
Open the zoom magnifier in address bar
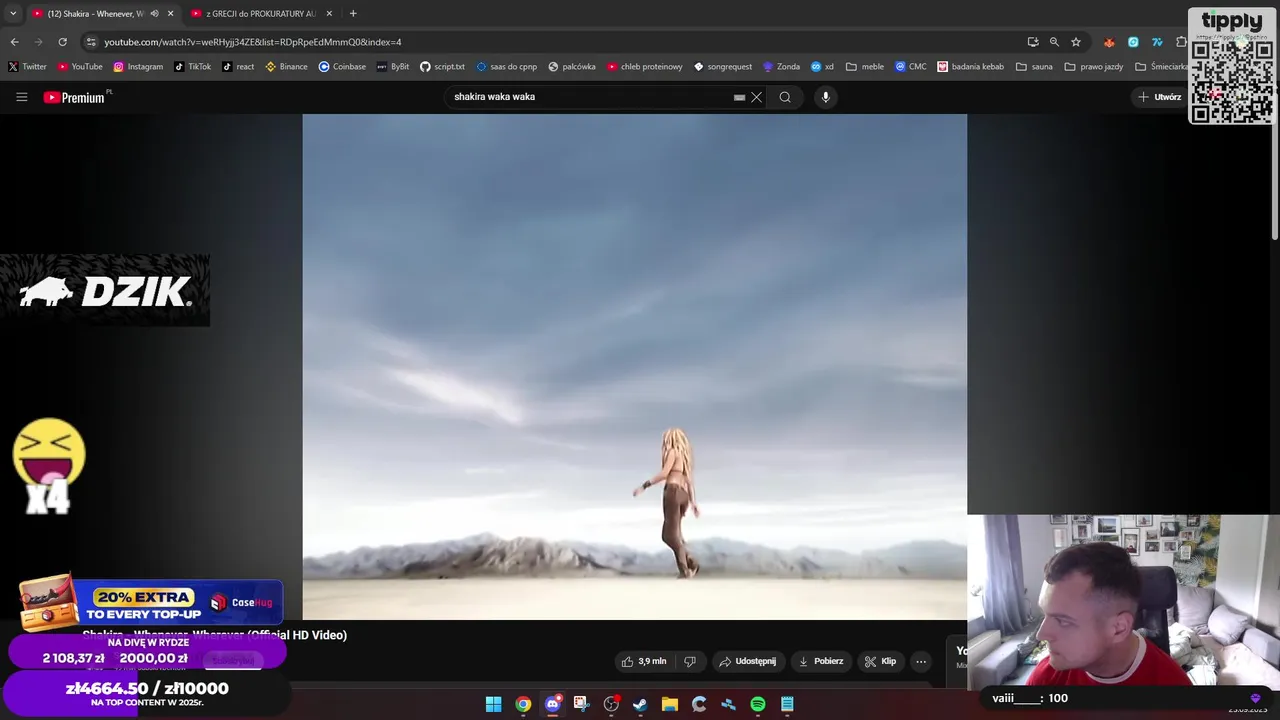click(1054, 42)
